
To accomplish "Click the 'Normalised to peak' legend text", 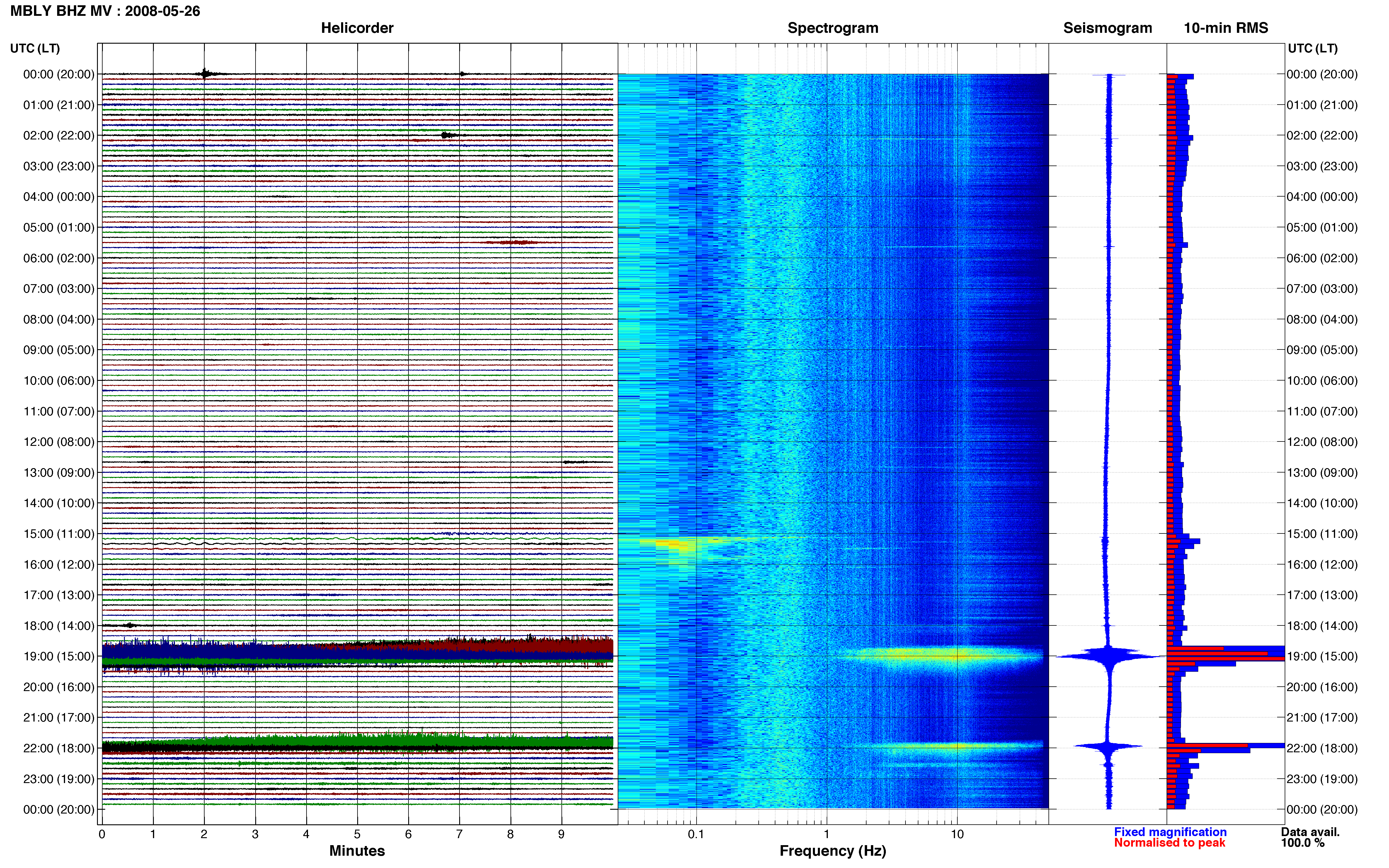I will tap(1170, 843).
